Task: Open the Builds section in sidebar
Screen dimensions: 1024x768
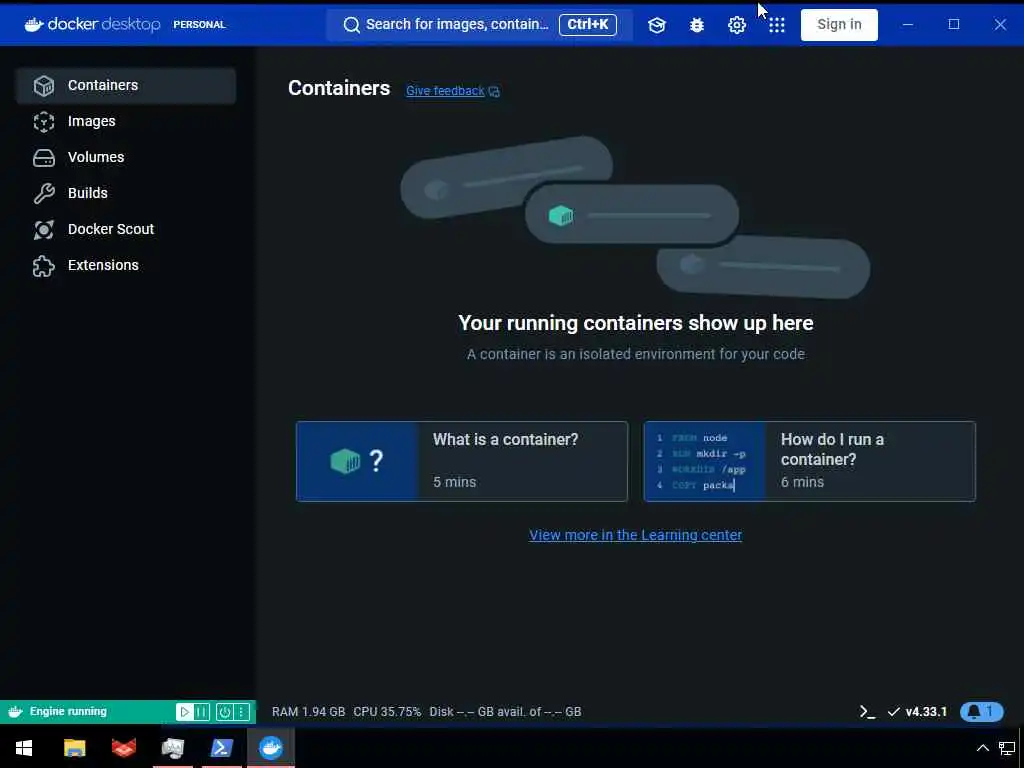Action: (126, 193)
